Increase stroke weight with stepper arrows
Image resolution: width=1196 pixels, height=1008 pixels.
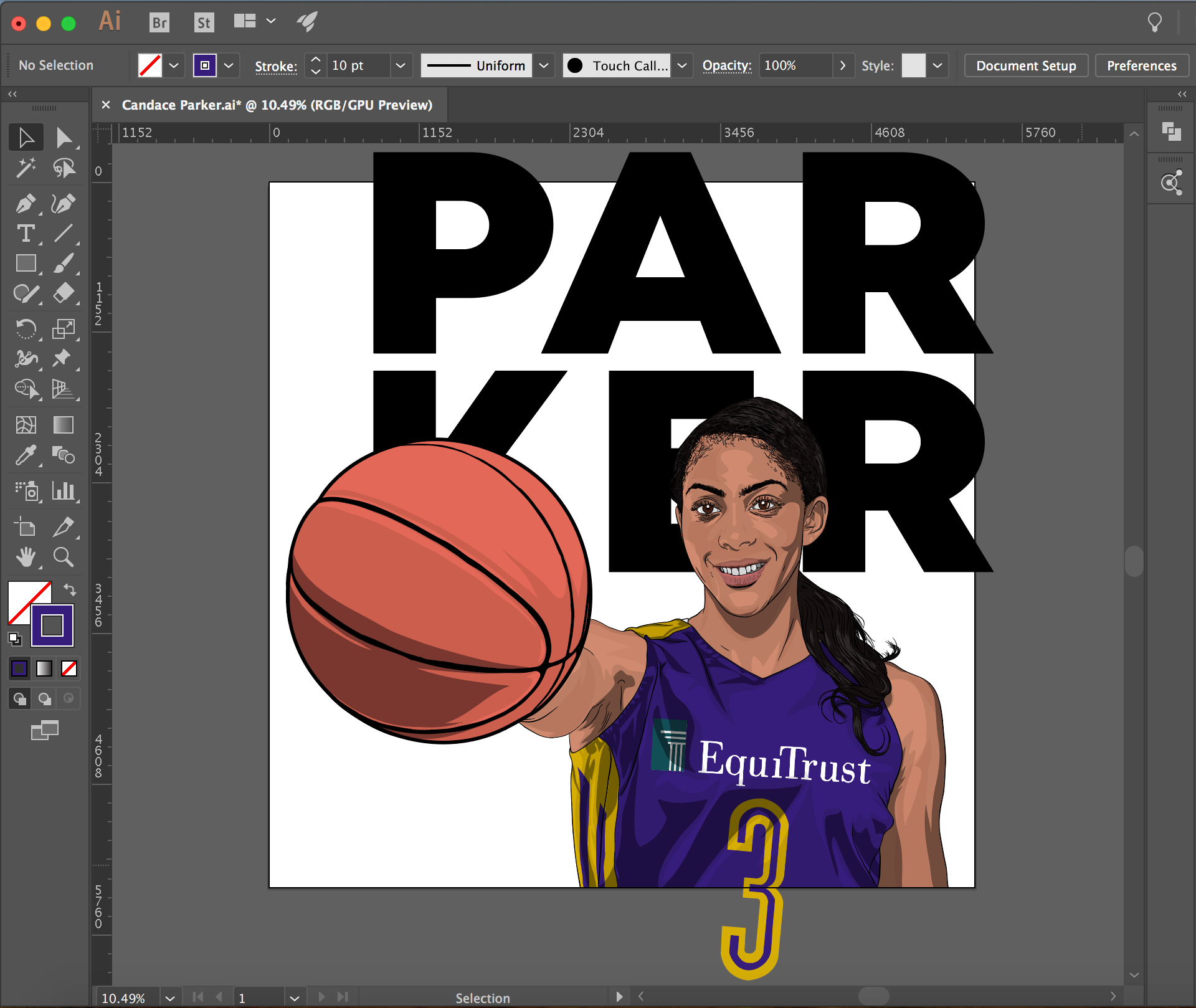click(316, 60)
